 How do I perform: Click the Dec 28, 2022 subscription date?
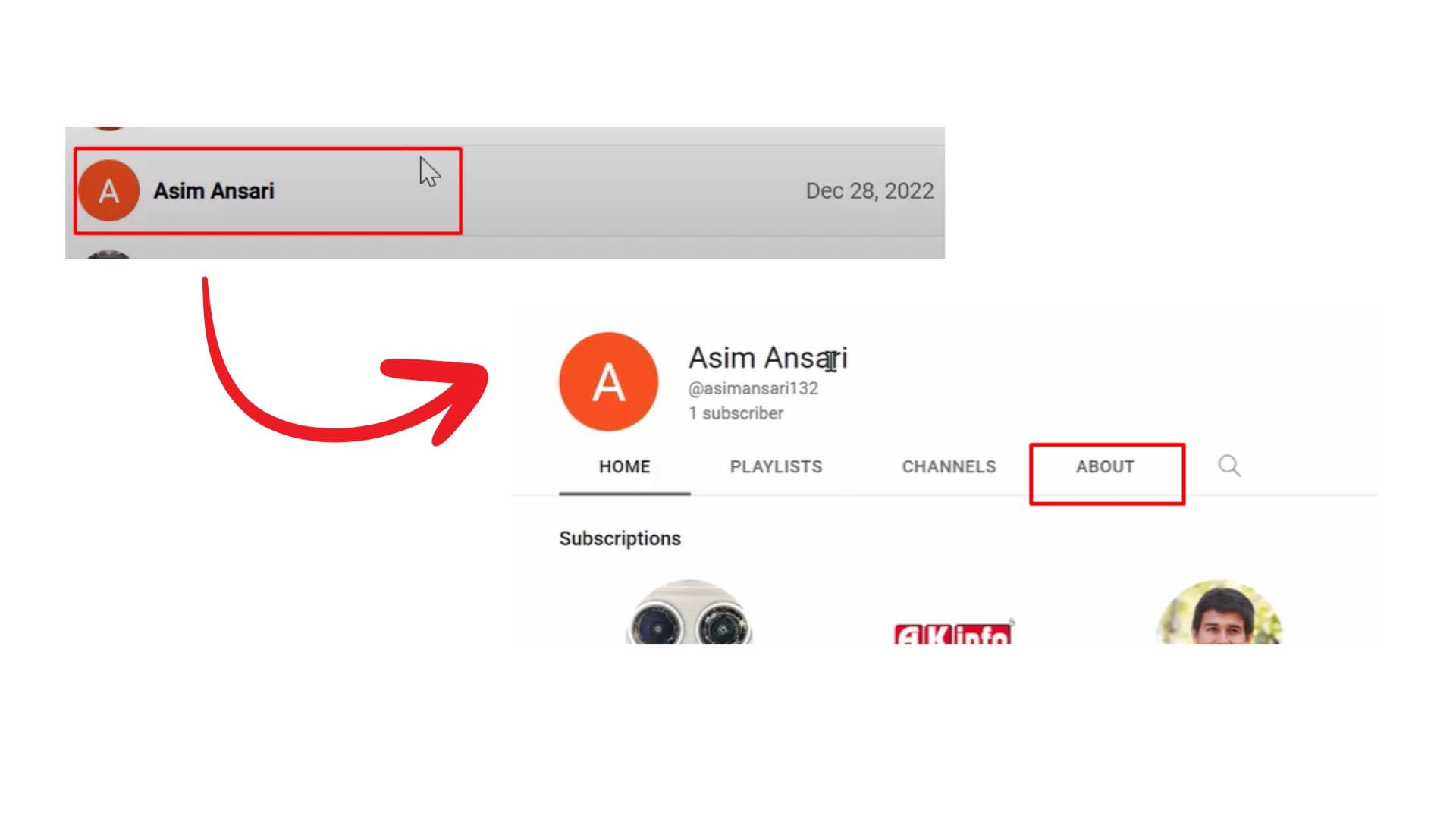(x=869, y=191)
